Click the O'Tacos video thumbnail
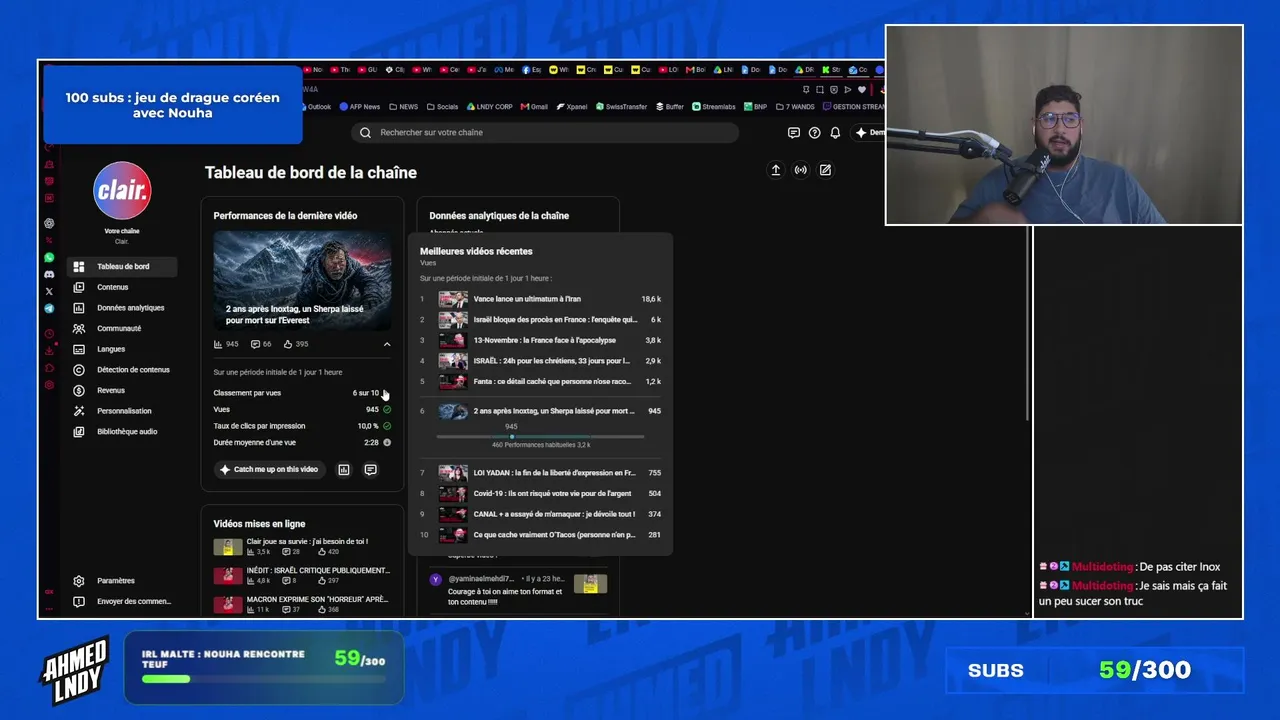This screenshot has width=1280, height=720. pos(453,535)
